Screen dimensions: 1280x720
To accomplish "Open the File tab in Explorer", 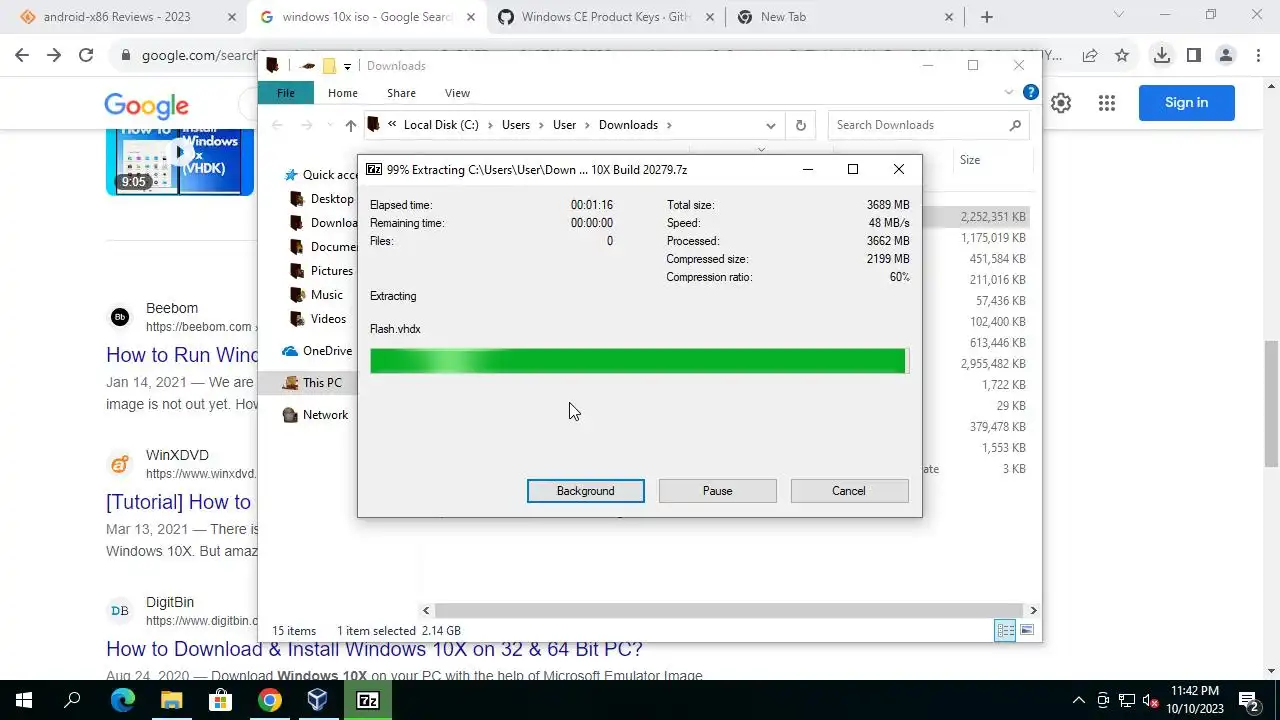I will click(x=286, y=93).
